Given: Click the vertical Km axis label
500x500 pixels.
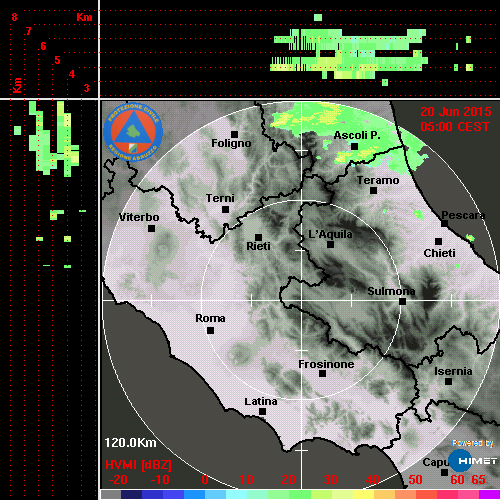Looking at the screenshot, I should pyautogui.click(x=17, y=85).
